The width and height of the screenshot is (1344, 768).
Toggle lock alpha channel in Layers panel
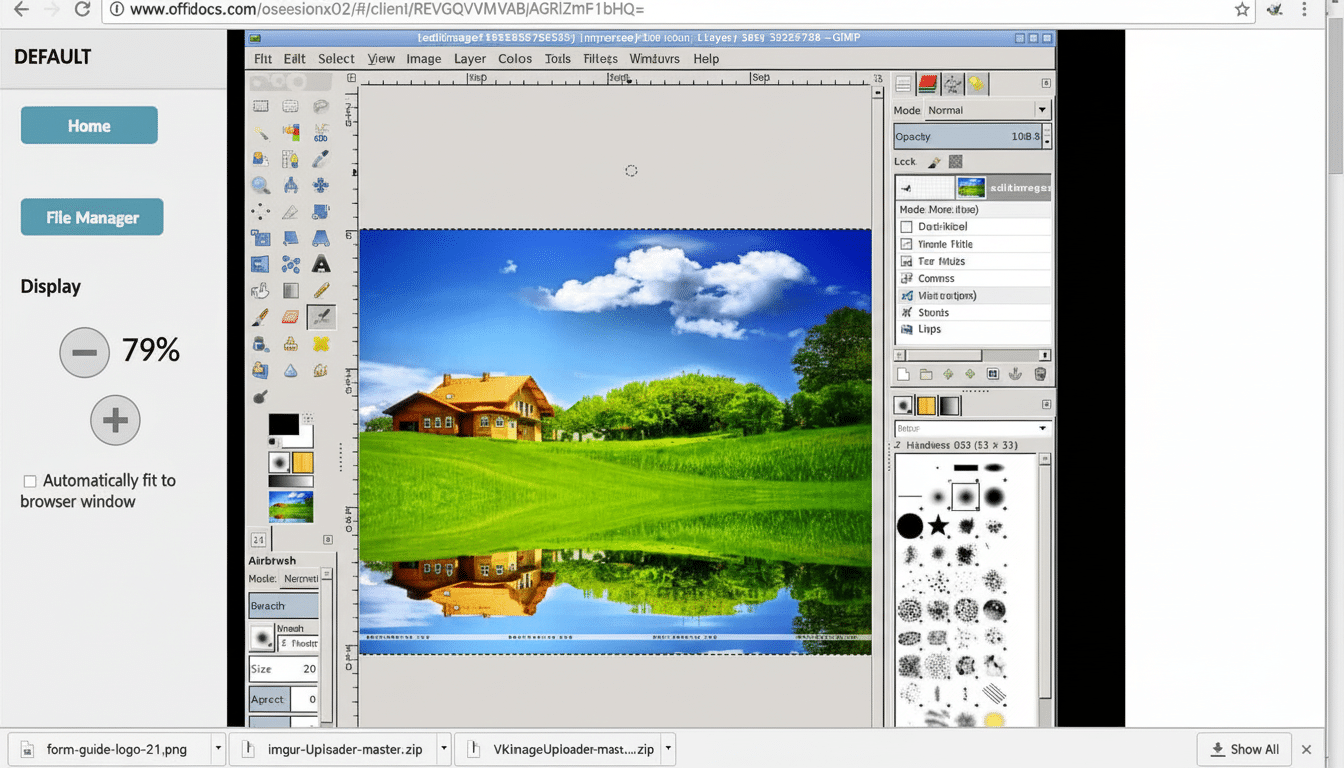(956, 161)
